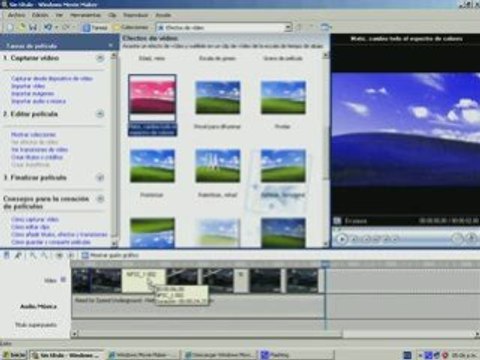Image resolution: width=480 pixels, height=360 pixels.
Task: Close the Tareas de película pane
Action: click(x=110, y=45)
